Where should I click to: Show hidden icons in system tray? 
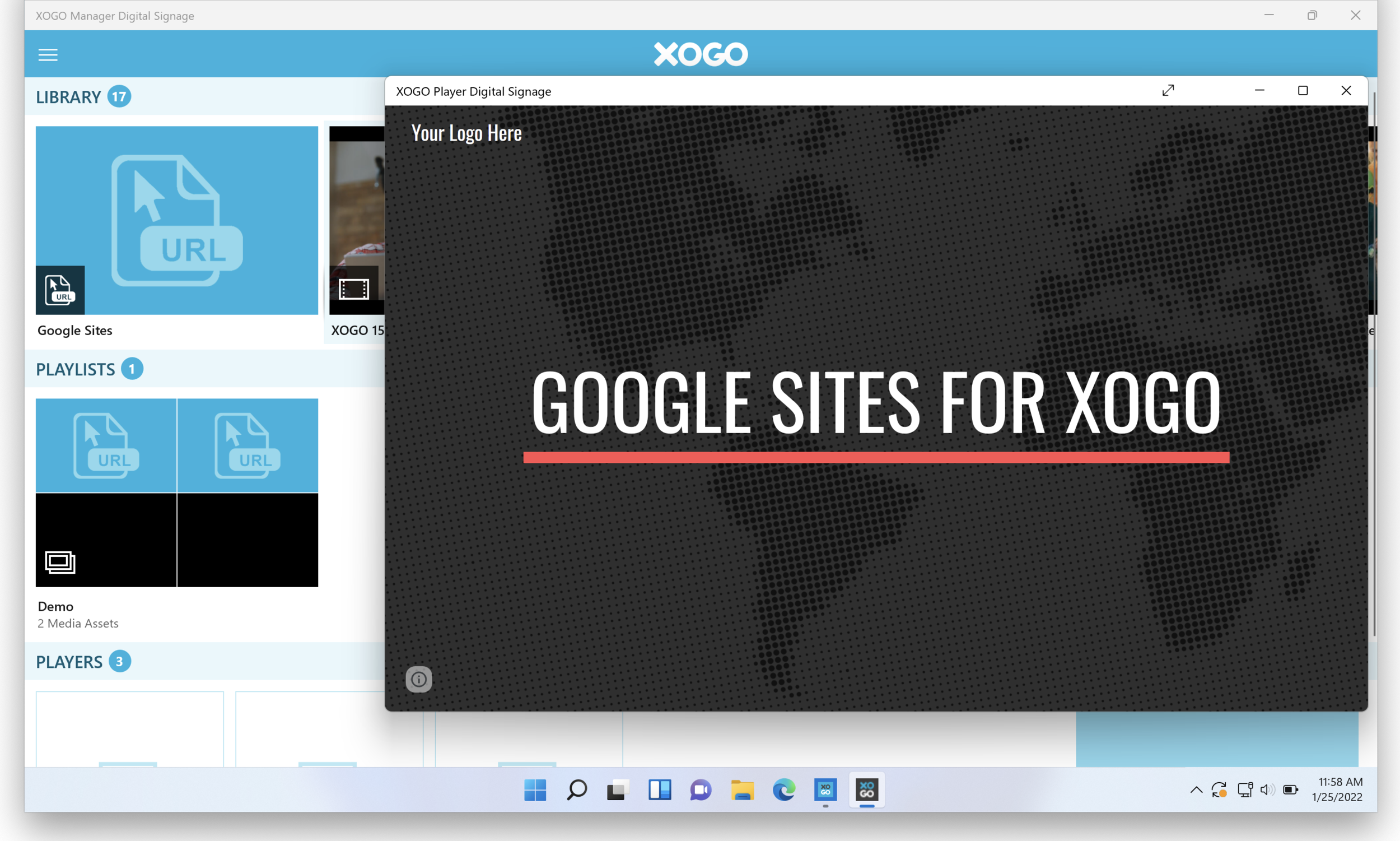[x=1196, y=789]
